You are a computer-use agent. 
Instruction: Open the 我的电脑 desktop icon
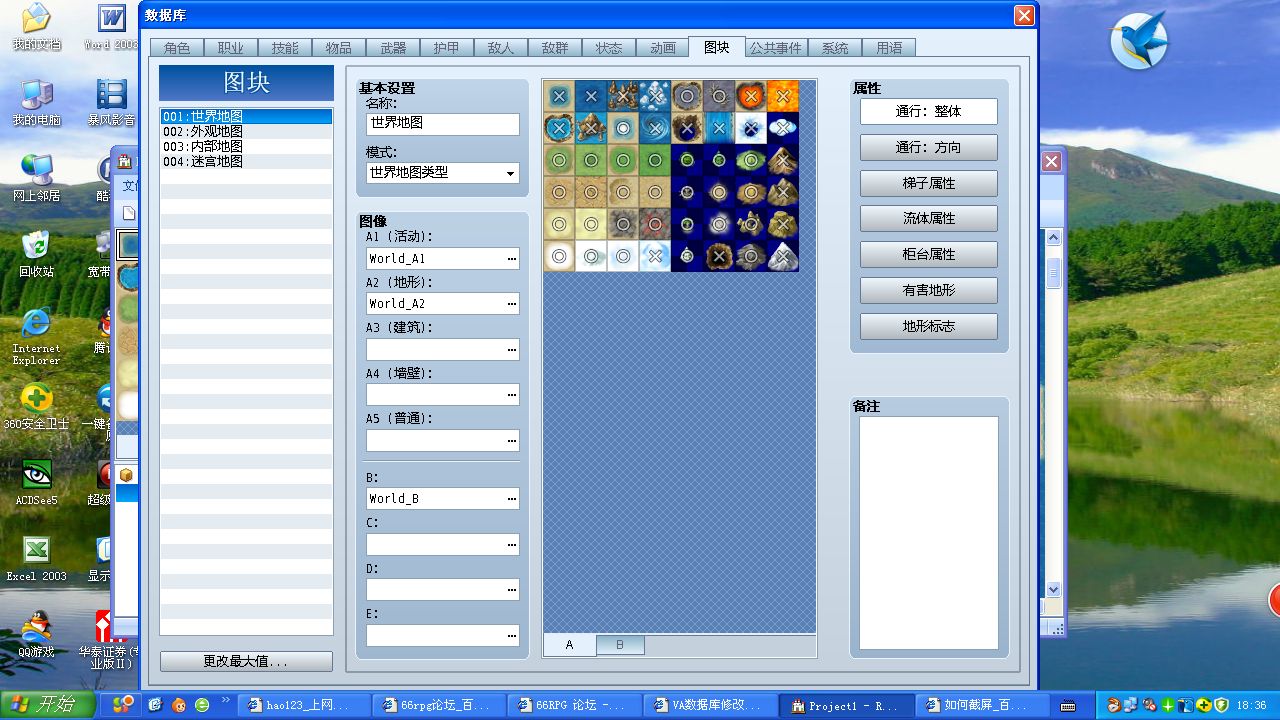coord(36,102)
